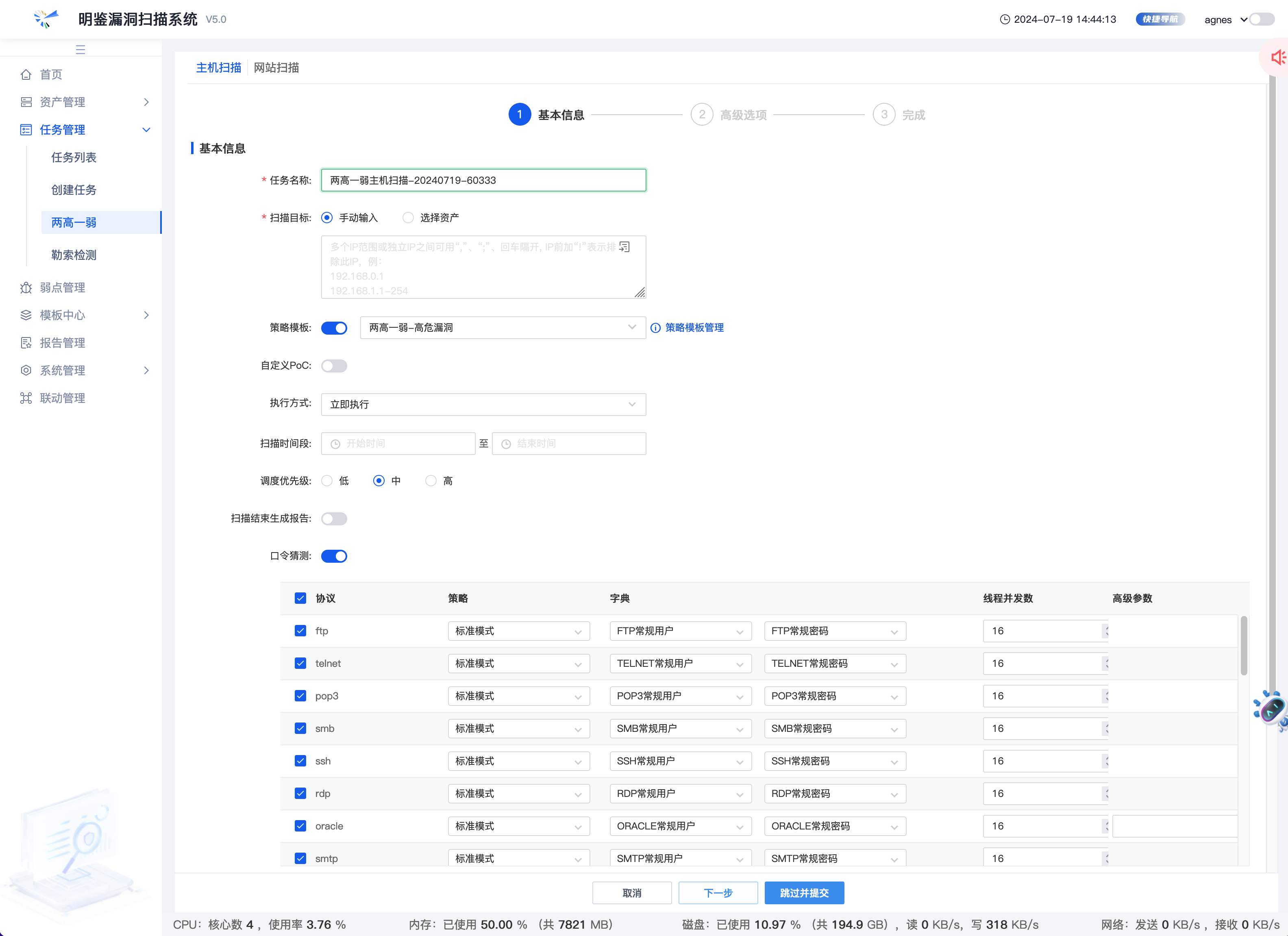Click the 联动管理 sidebar icon
1288x936 pixels.
tap(26, 398)
